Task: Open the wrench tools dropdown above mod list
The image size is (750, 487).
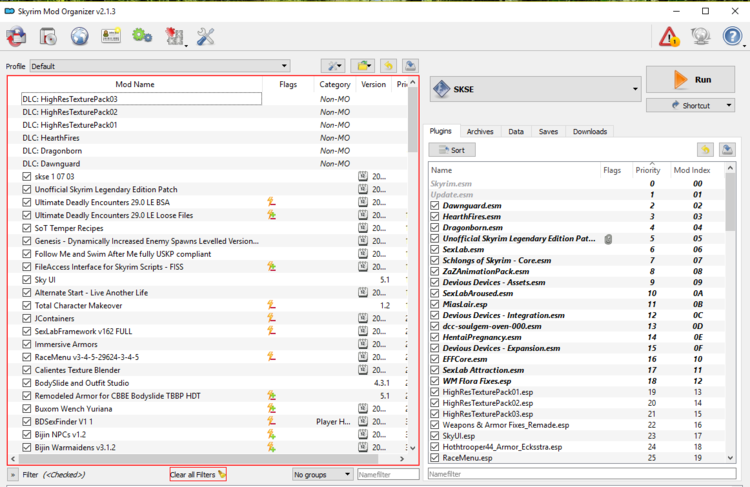Action: pyautogui.click(x=333, y=66)
